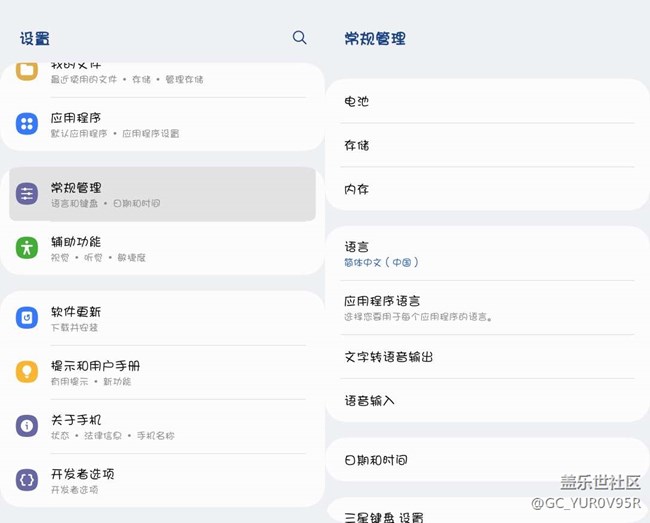Open the 存储 storage settings
Screen dimensions: 650x523
(357, 146)
